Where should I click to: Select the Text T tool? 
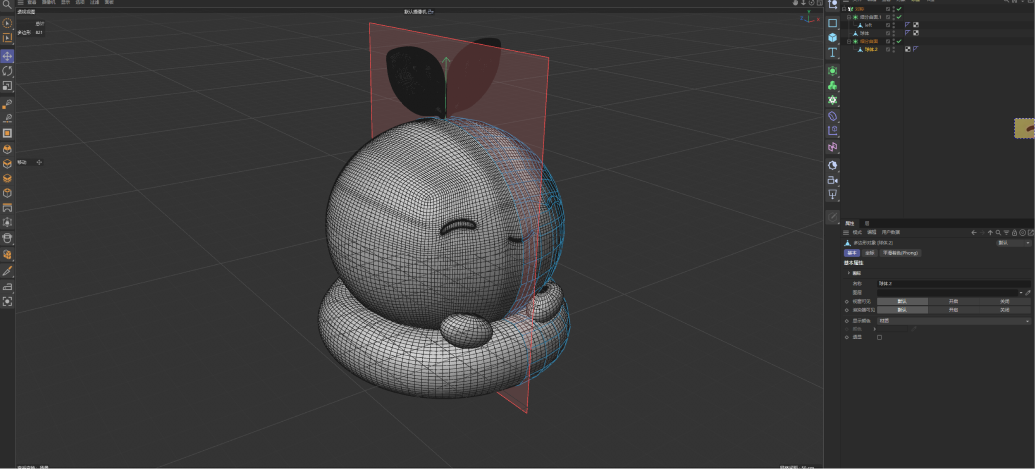tap(832, 52)
